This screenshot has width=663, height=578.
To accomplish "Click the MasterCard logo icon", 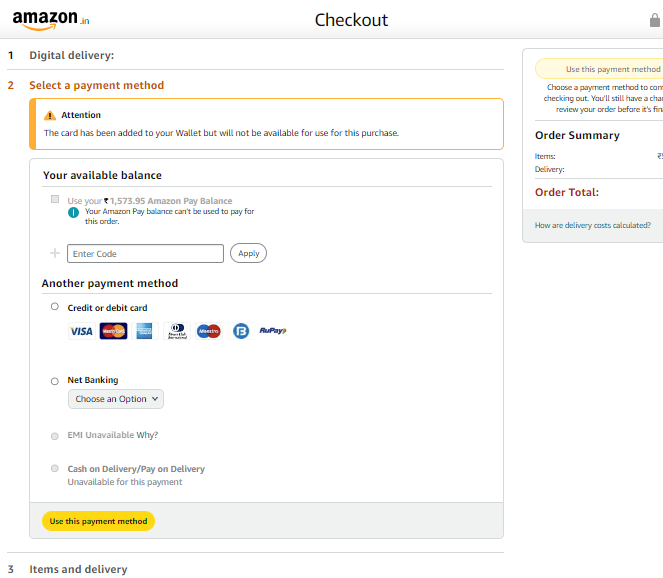I will click(113, 331).
